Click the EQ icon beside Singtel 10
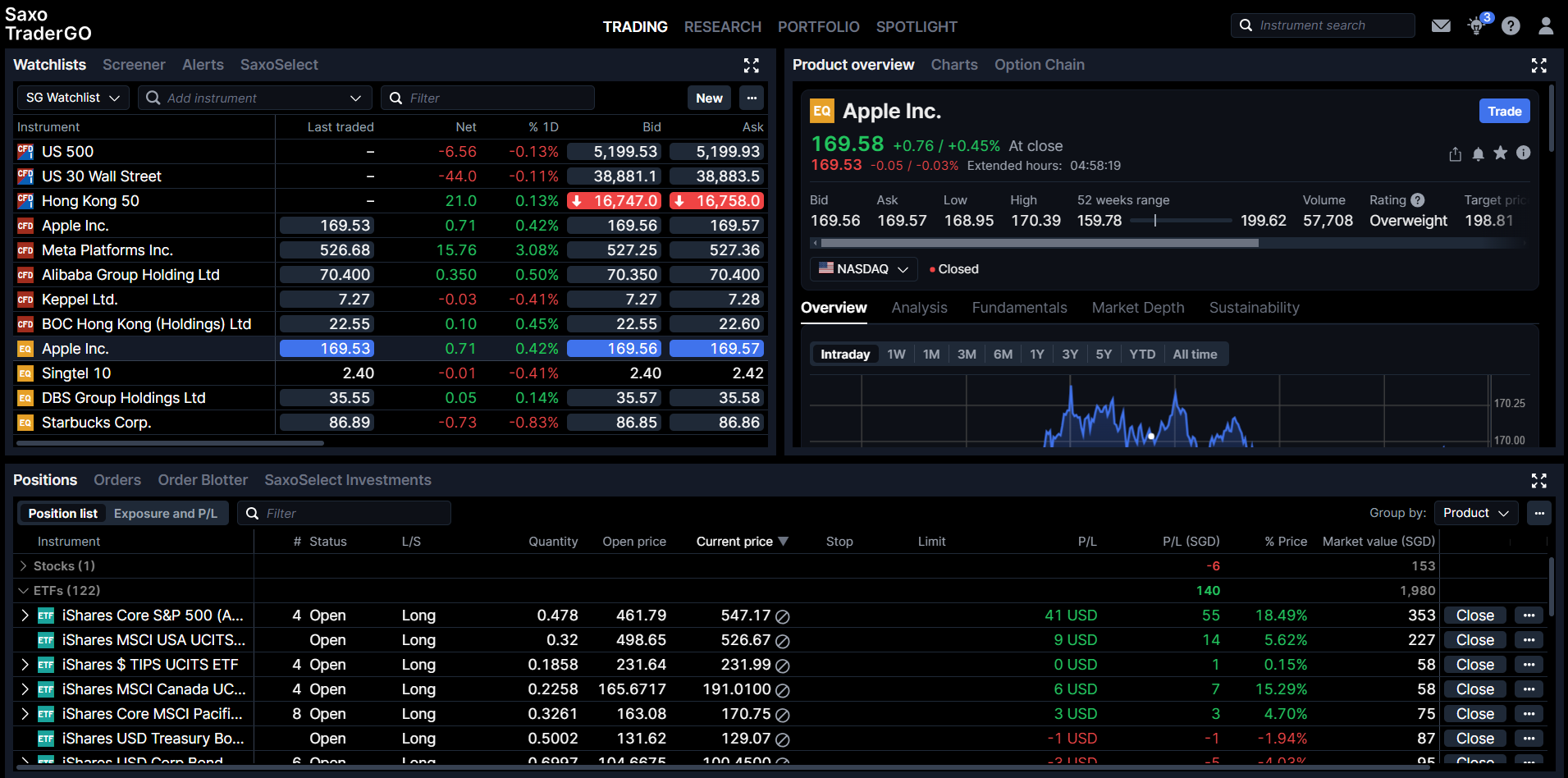Screen dimensions: 1568x778 click(25, 373)
